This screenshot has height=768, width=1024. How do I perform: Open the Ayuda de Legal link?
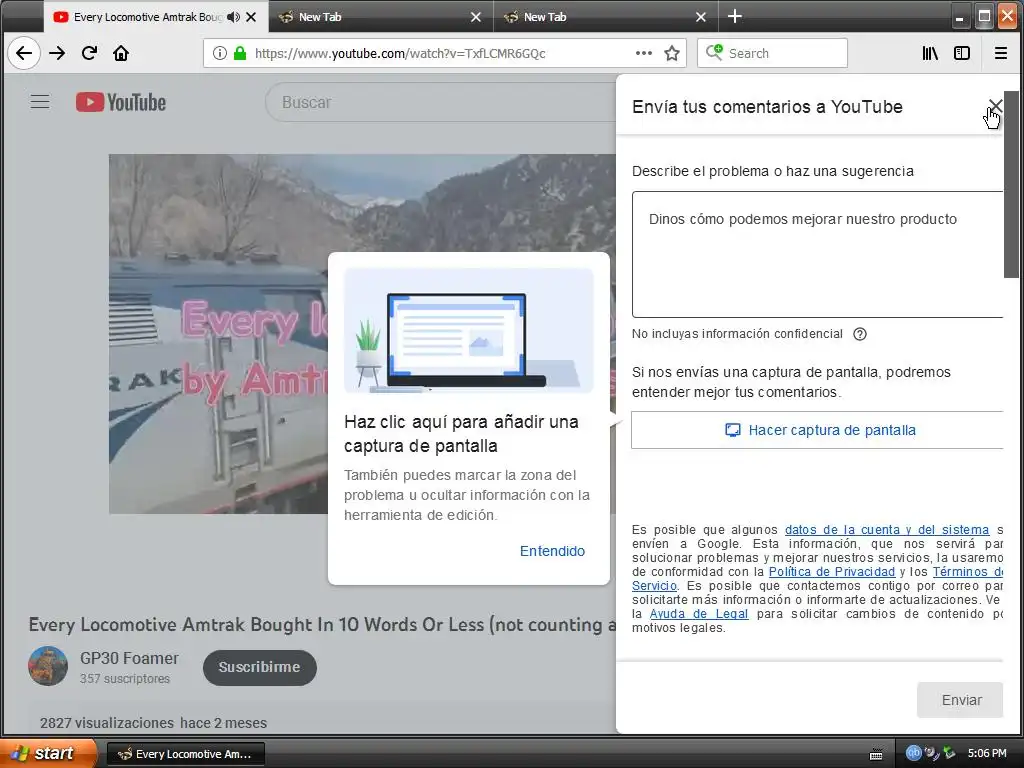699,614
